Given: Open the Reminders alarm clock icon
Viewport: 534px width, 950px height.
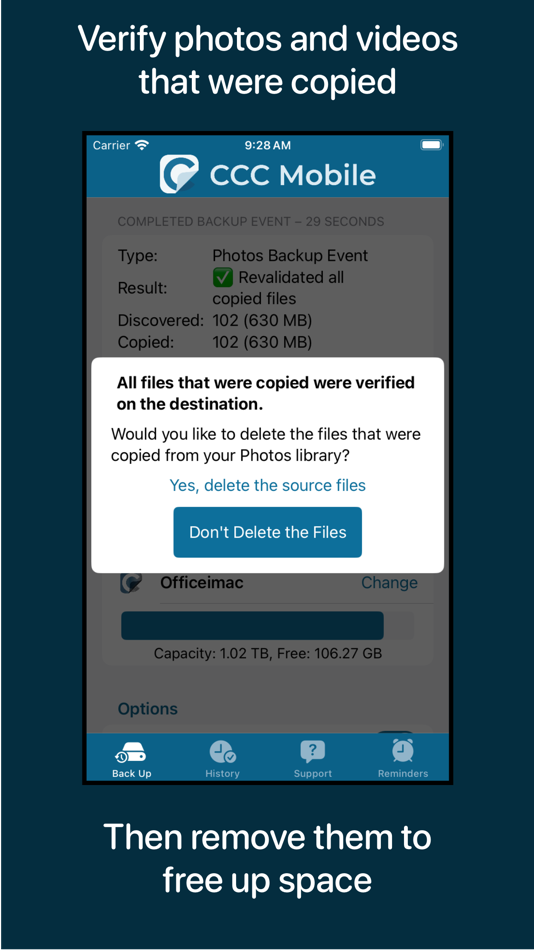Looking at the screenshot, I should (x=402, y=751).
